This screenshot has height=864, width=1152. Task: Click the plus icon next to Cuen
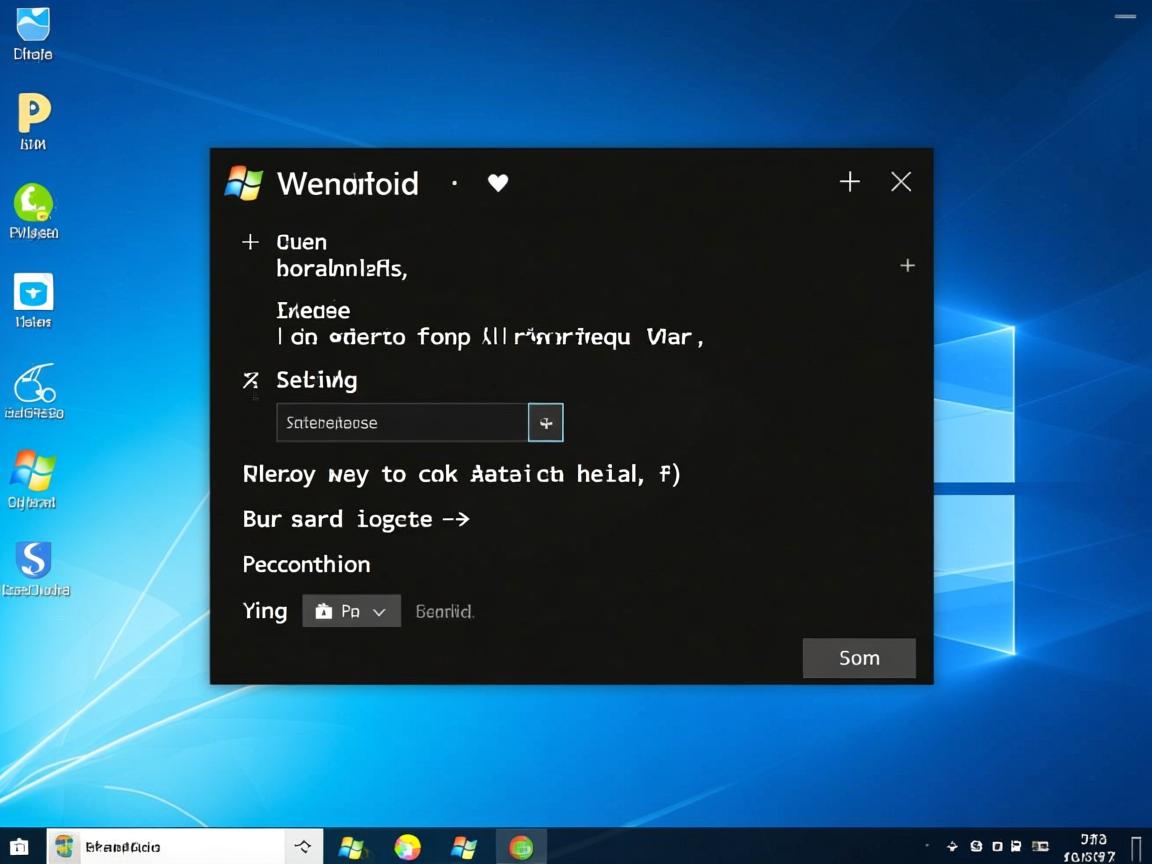click(249, 241)
